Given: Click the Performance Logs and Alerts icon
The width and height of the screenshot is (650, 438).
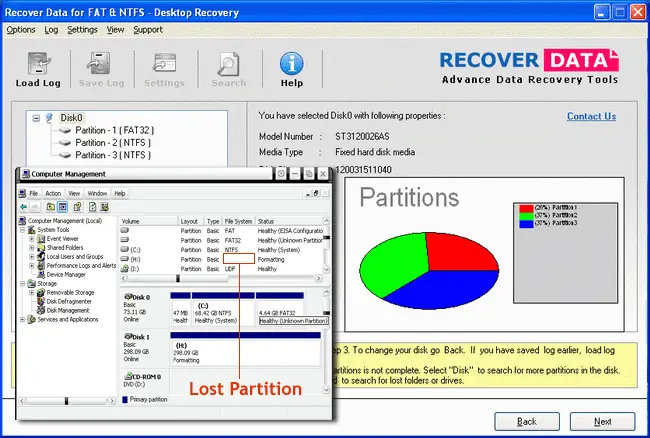Looking at the screenshot, I should point(41,266).
